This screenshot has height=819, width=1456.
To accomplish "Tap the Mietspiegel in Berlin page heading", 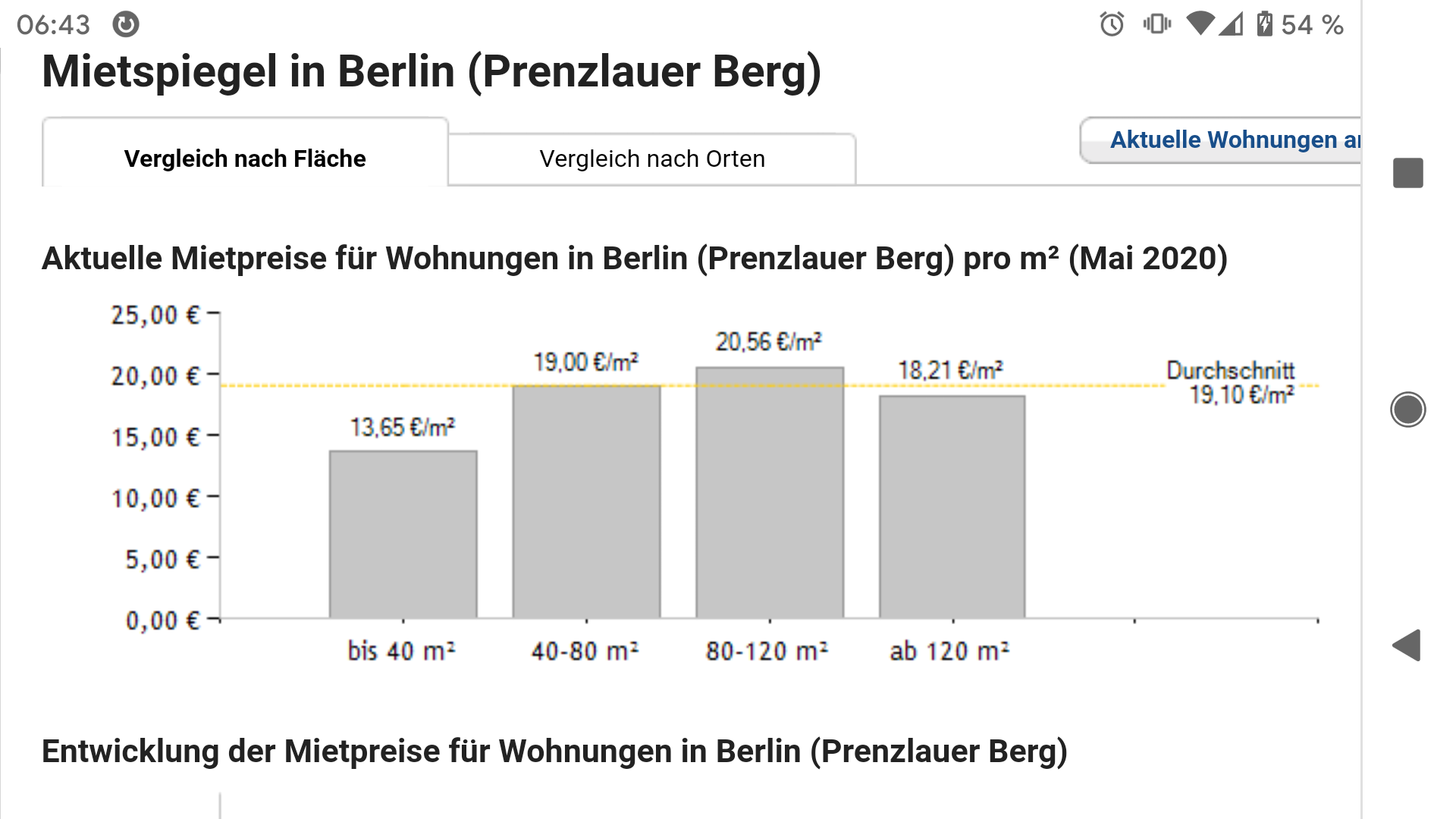I will [431, 72].
